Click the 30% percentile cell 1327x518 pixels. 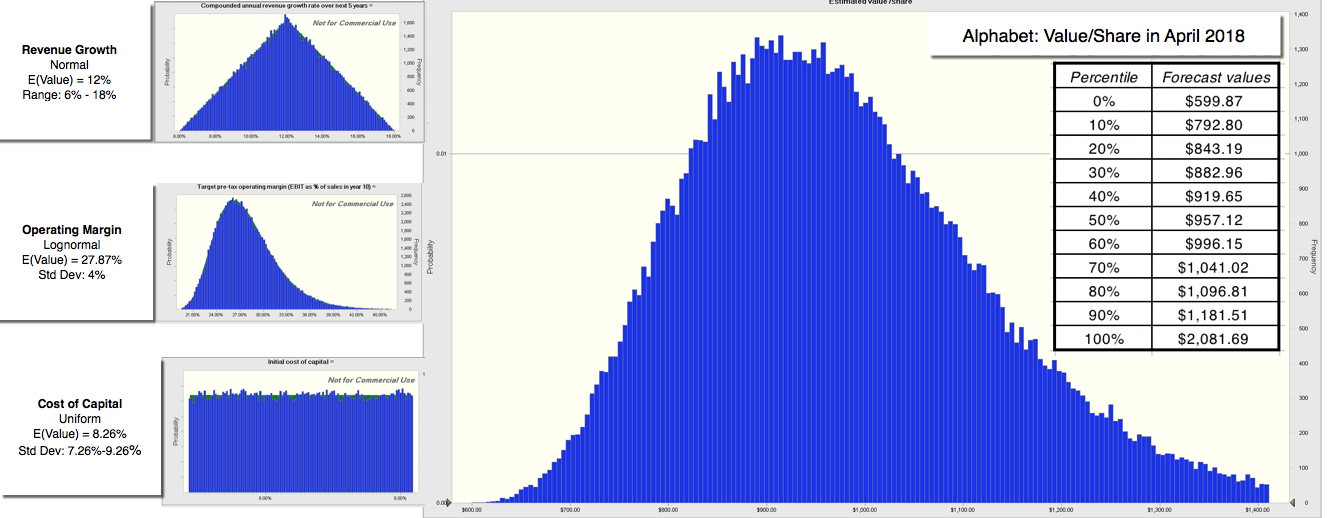click(x=1103, y=172)
